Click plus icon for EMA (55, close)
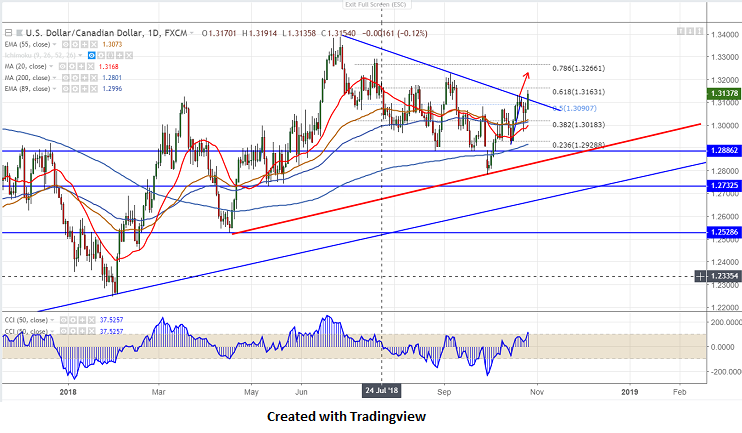Image resolution: width=742 pixels, height=433 pixels. (x=84, y=44)
